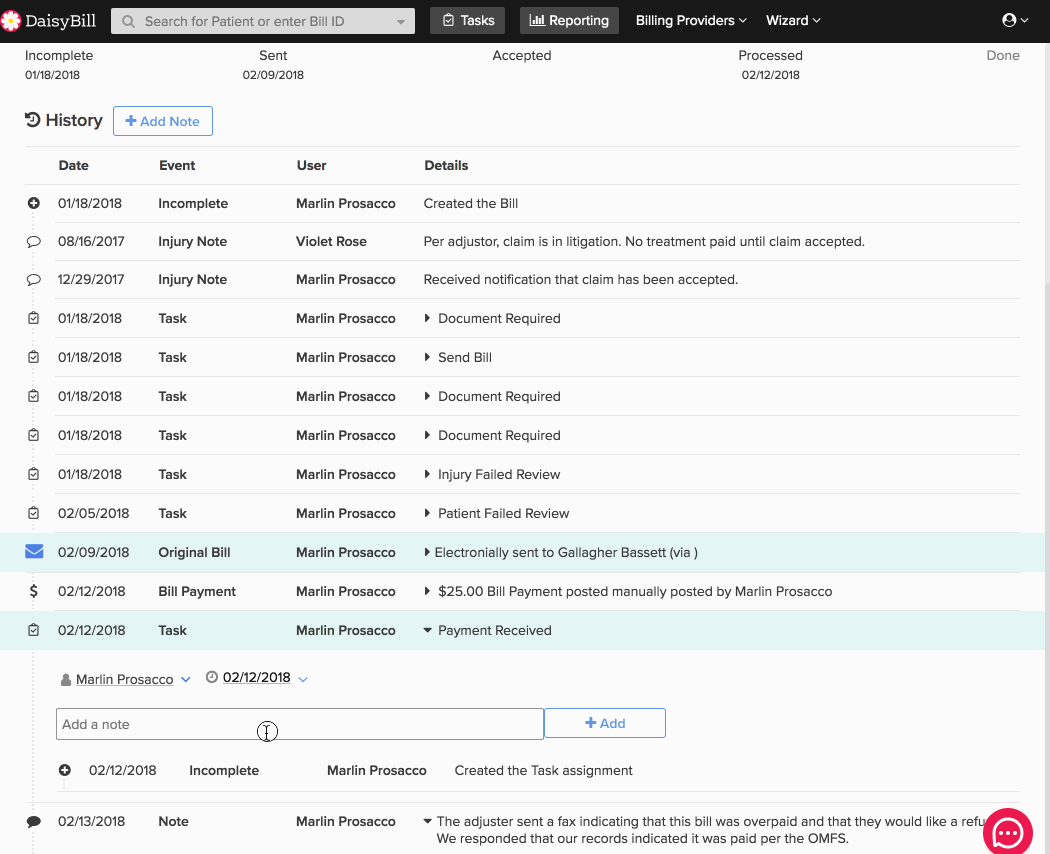Click speech bubble icon for 12/29/2017 Injury Note
1050x854 pixels.
click(33, 280)
